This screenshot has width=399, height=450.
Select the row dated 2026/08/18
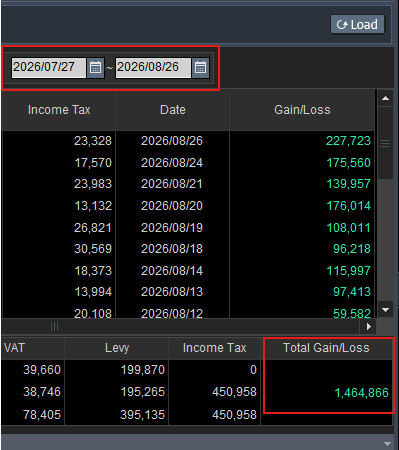point(188,249)
